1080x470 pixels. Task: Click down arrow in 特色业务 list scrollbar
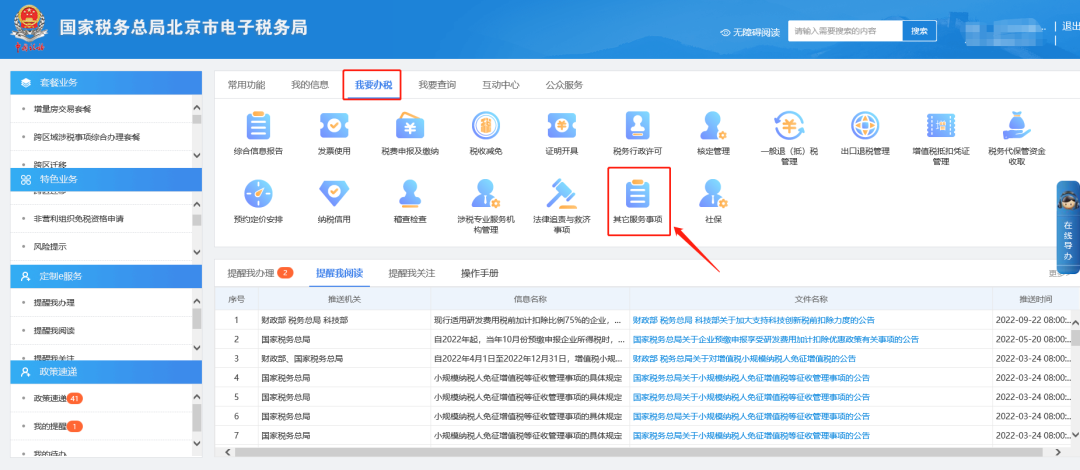197,252
